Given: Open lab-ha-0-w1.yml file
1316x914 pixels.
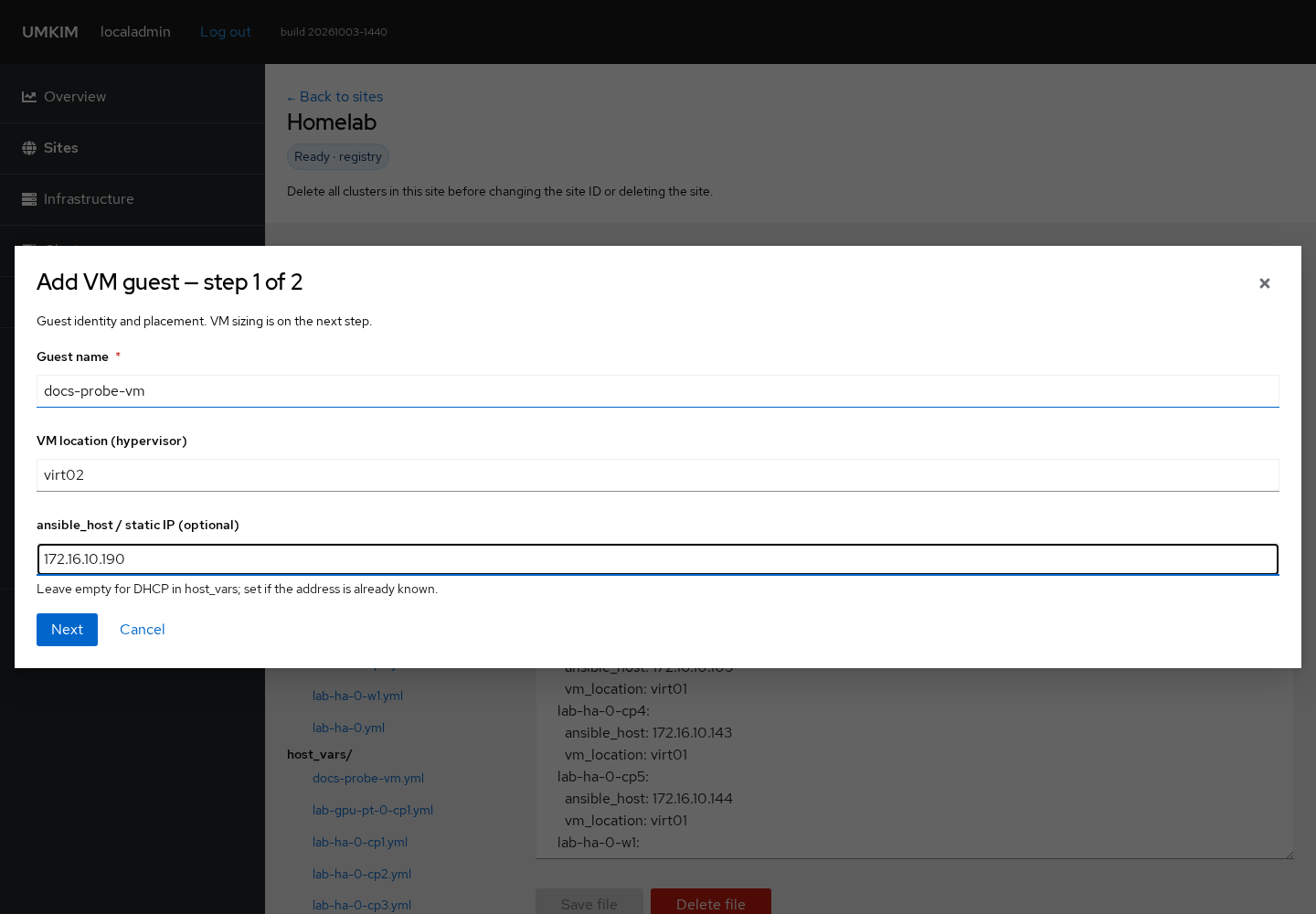Looking at the screenshot, I should (357, 696).
